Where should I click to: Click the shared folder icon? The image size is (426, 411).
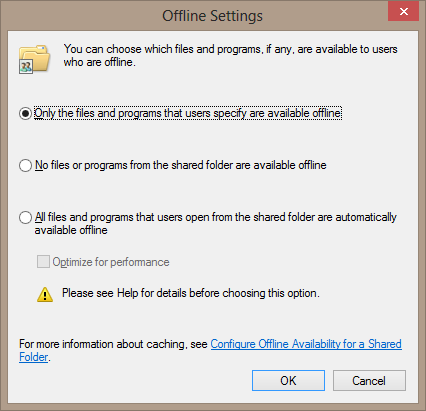[35, 59]
